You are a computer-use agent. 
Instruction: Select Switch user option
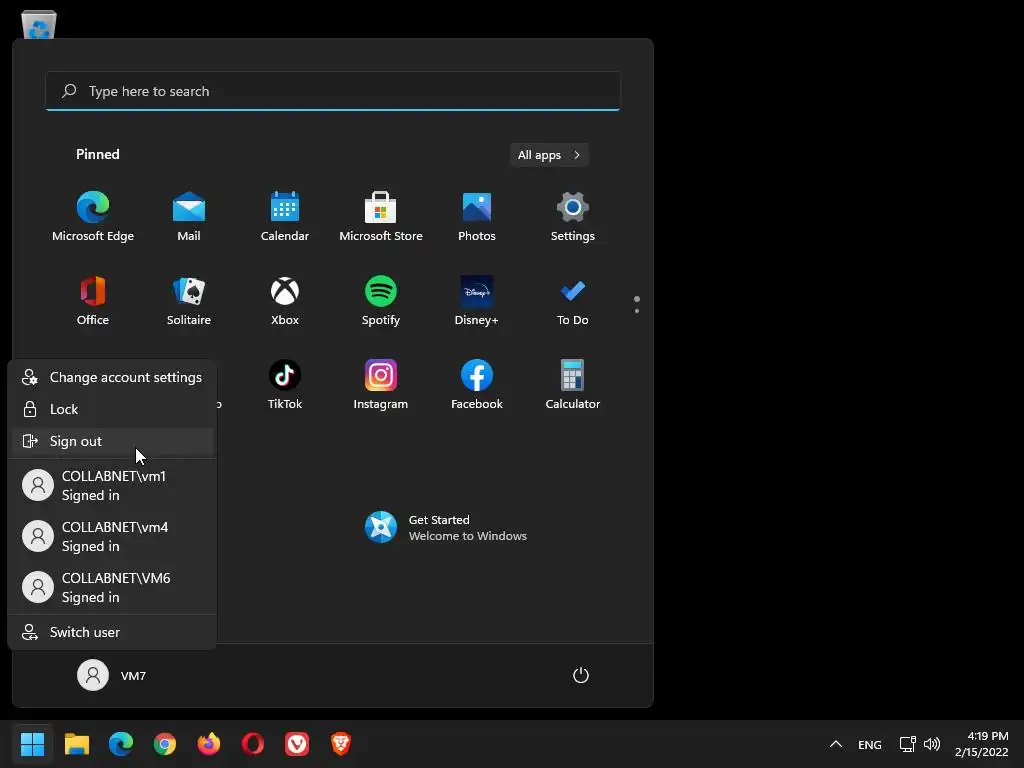tap(112, 632)
